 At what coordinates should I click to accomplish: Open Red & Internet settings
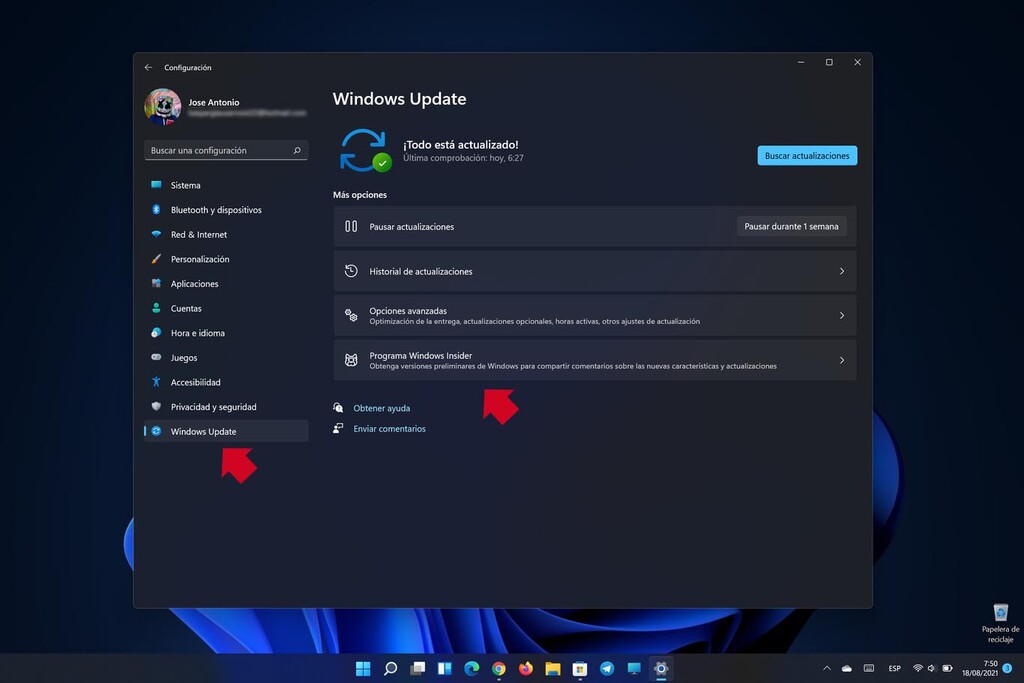pos(226,234)
